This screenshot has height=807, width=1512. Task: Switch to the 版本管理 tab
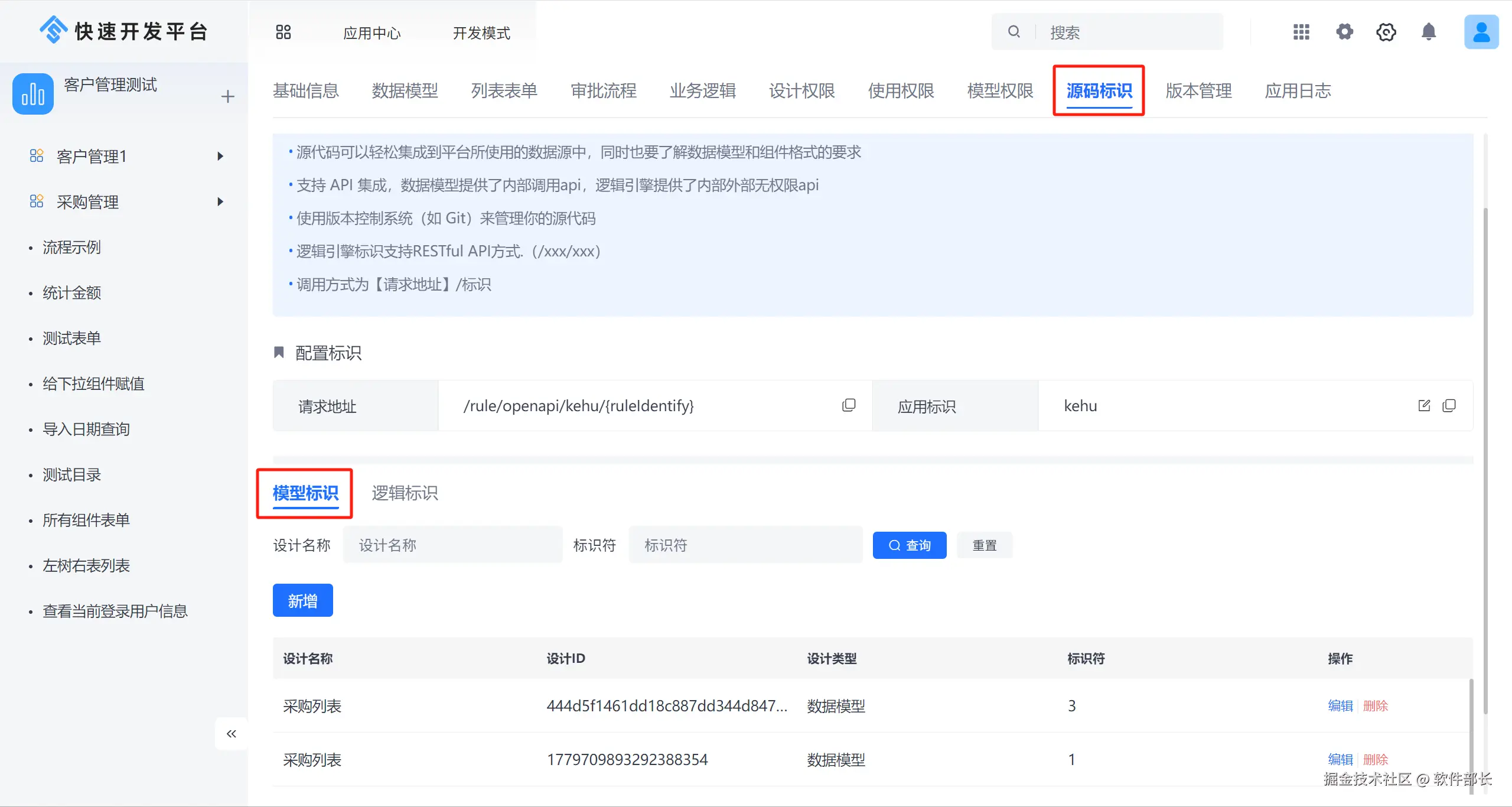point(1198,91)
